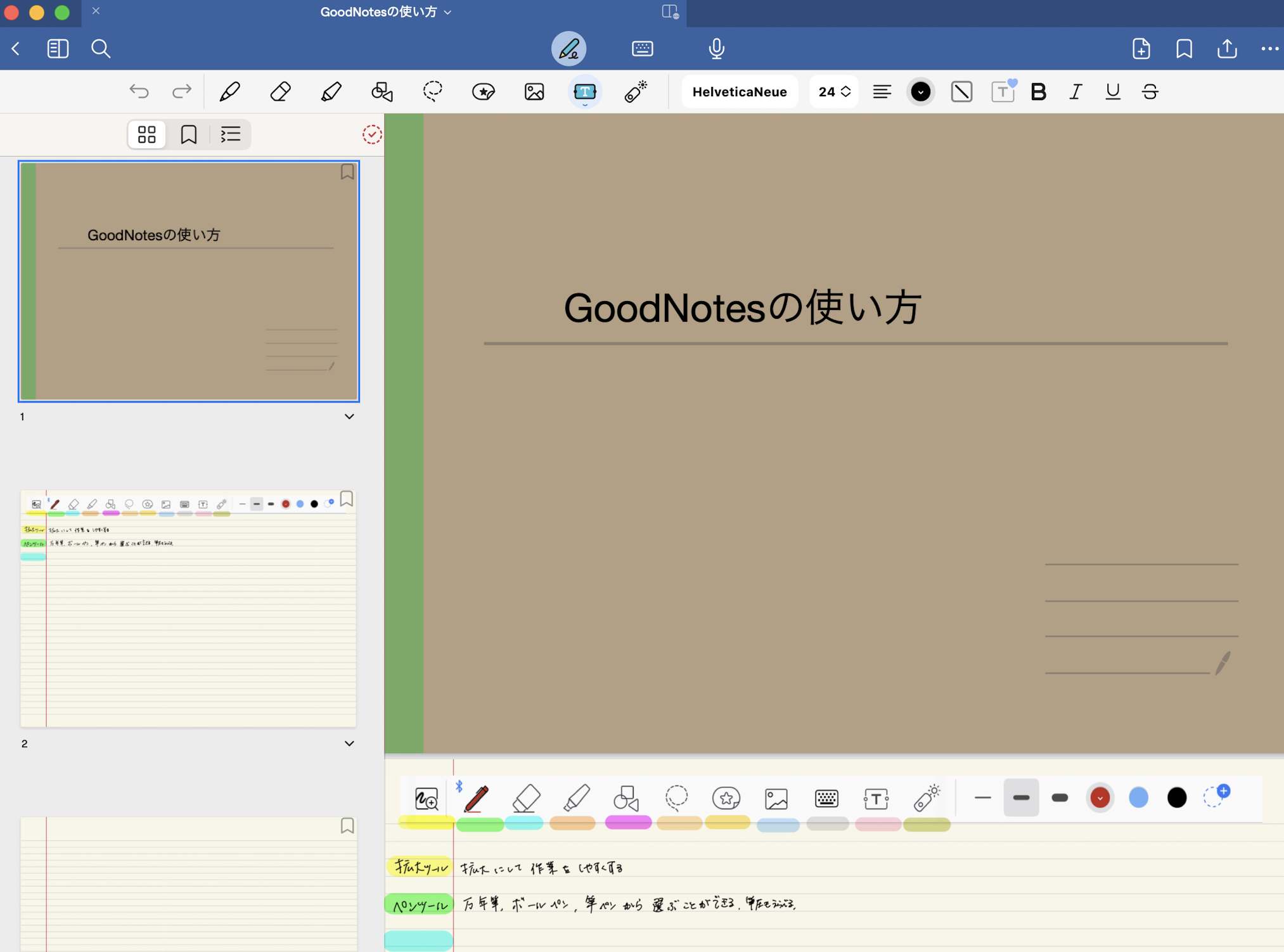Select the Lasso tool
Screen dimensions: 1284x952
[432, 92]
